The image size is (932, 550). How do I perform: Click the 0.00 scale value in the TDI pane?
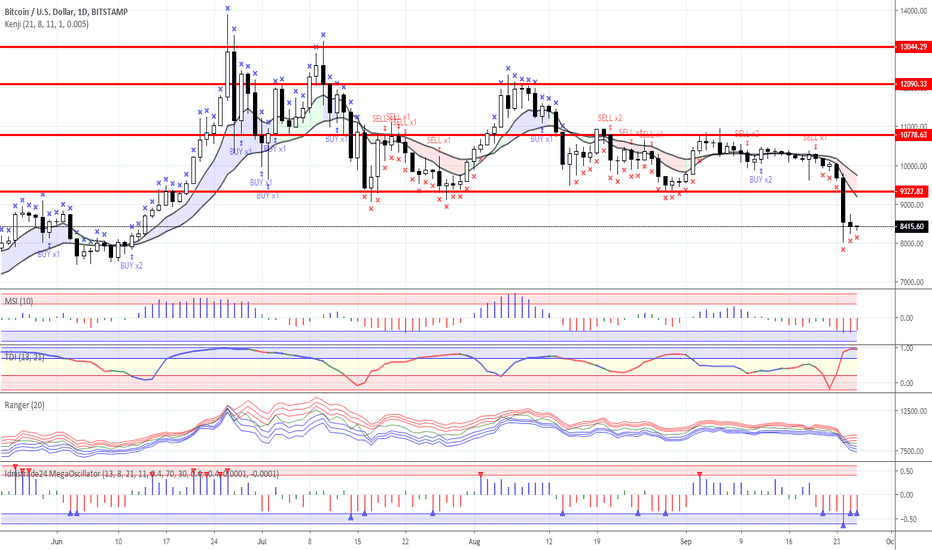pyautogui.click(x=906, y=383)
